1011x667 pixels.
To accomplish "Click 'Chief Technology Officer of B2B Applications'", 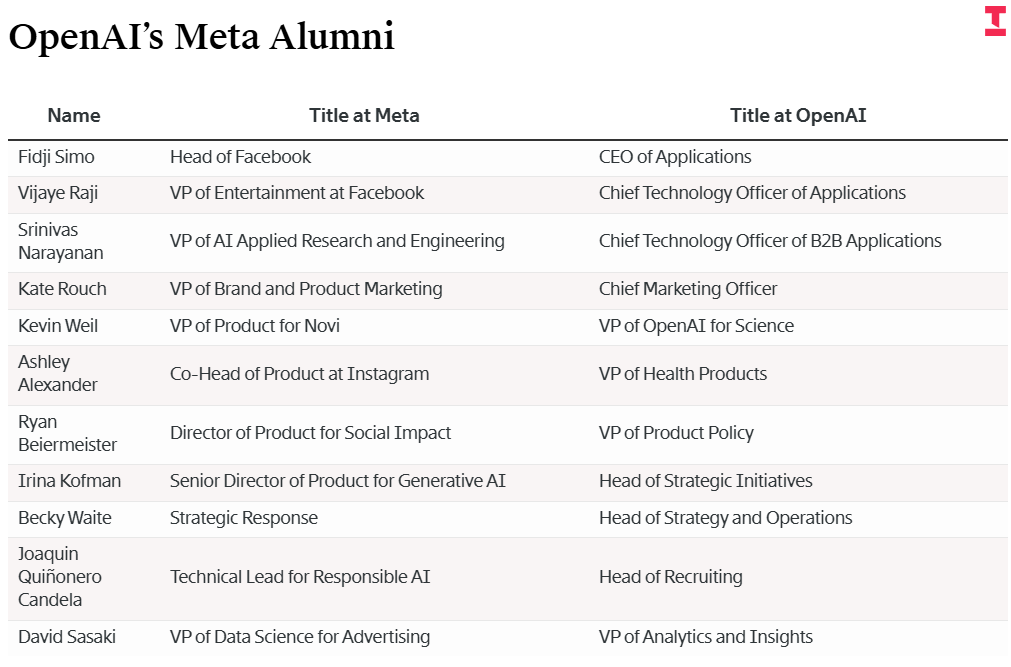I will point(770,241).
